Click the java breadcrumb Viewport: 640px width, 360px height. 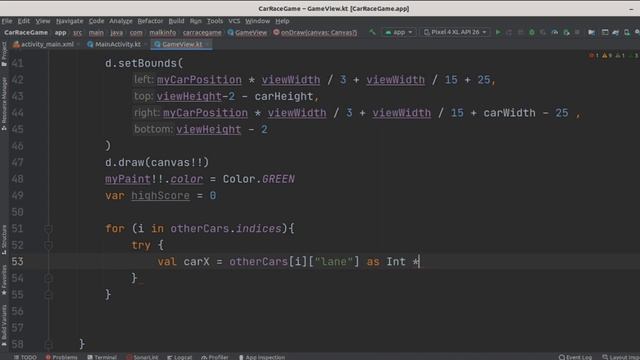[x=116, y=32]
